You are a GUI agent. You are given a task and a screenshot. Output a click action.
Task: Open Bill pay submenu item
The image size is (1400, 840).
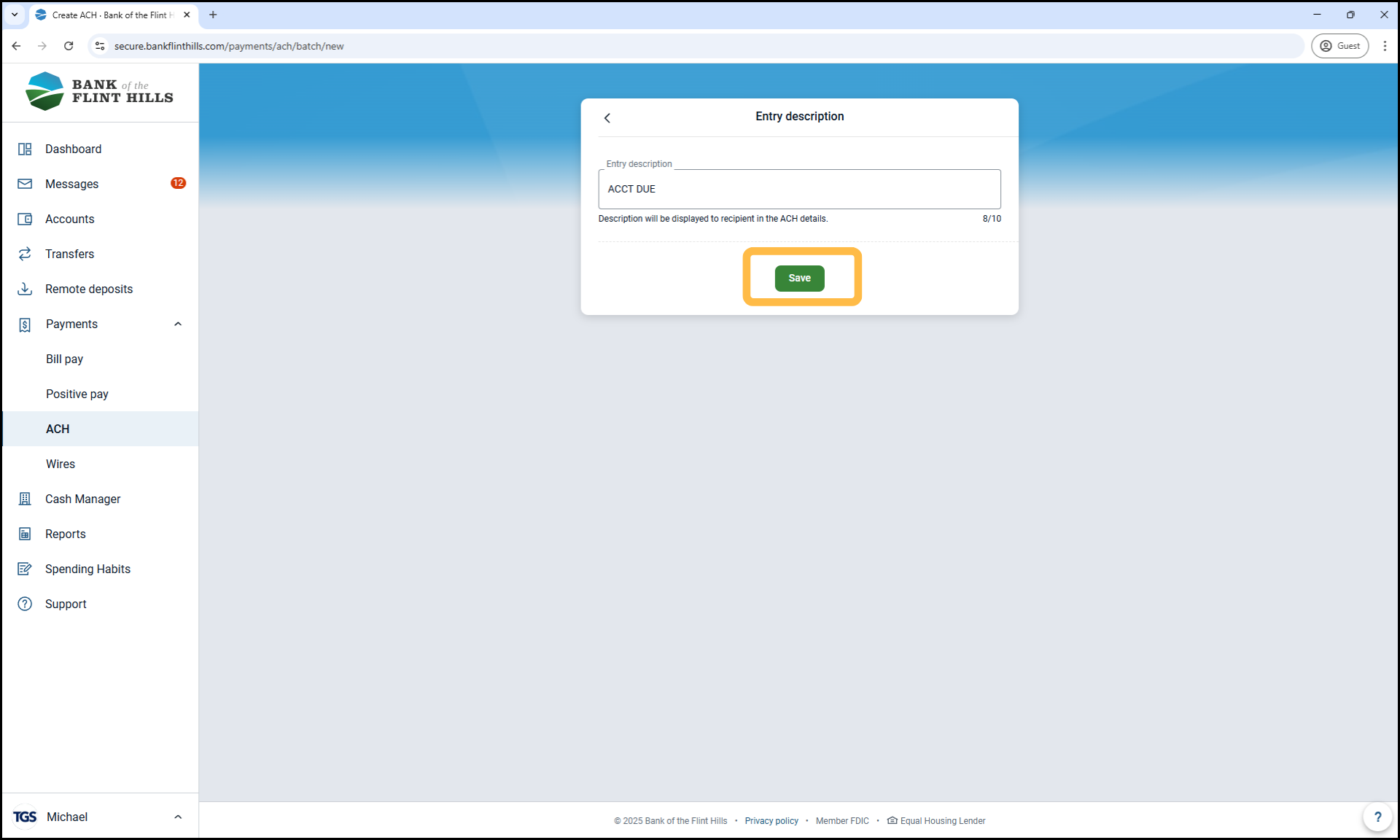point(64,359)
